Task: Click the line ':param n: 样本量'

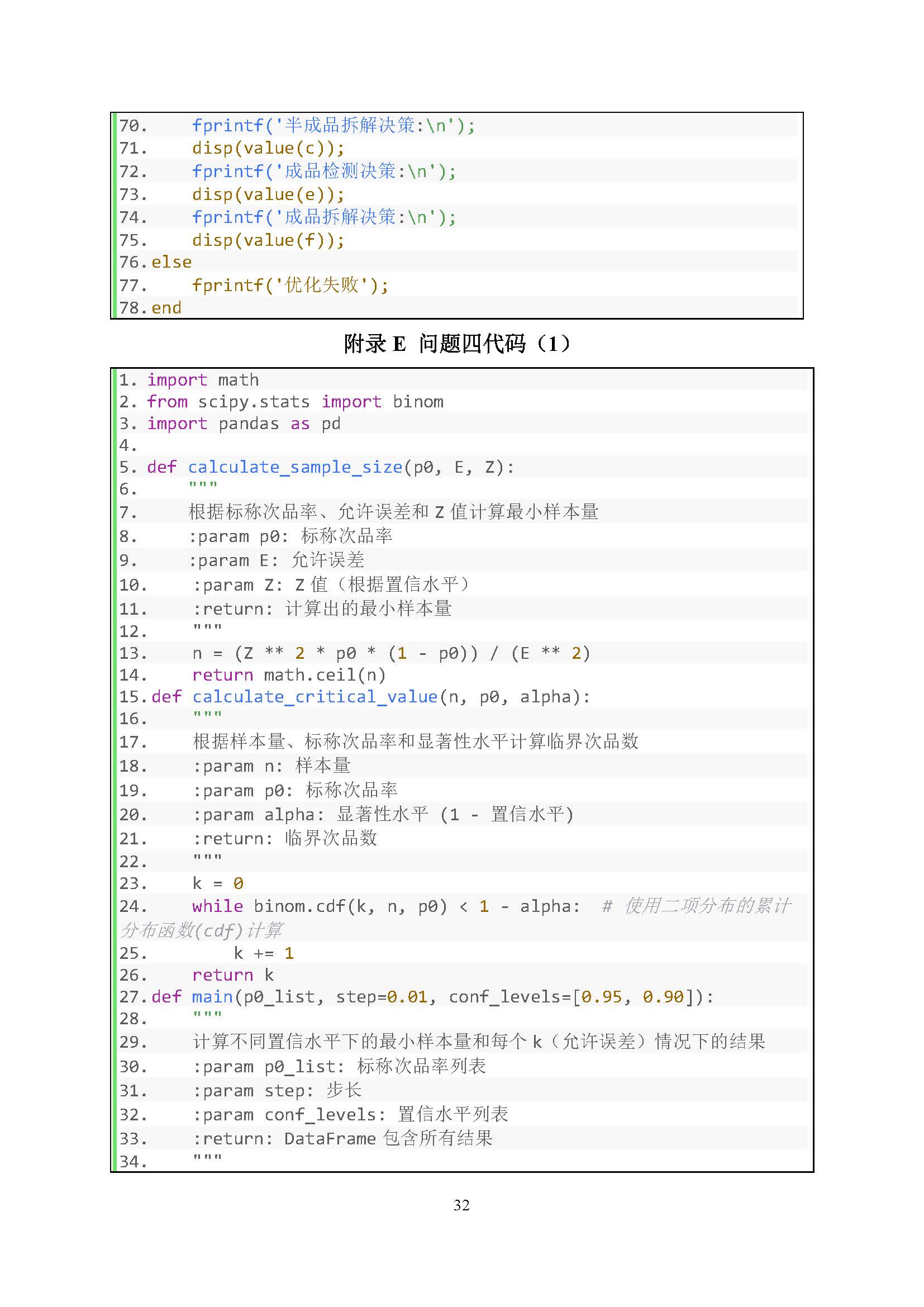Action: (x=272, y=766)
